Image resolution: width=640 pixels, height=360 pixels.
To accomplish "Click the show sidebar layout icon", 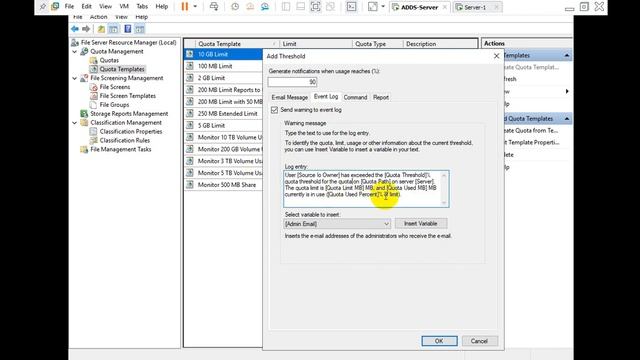I will [x=286, y=7].
